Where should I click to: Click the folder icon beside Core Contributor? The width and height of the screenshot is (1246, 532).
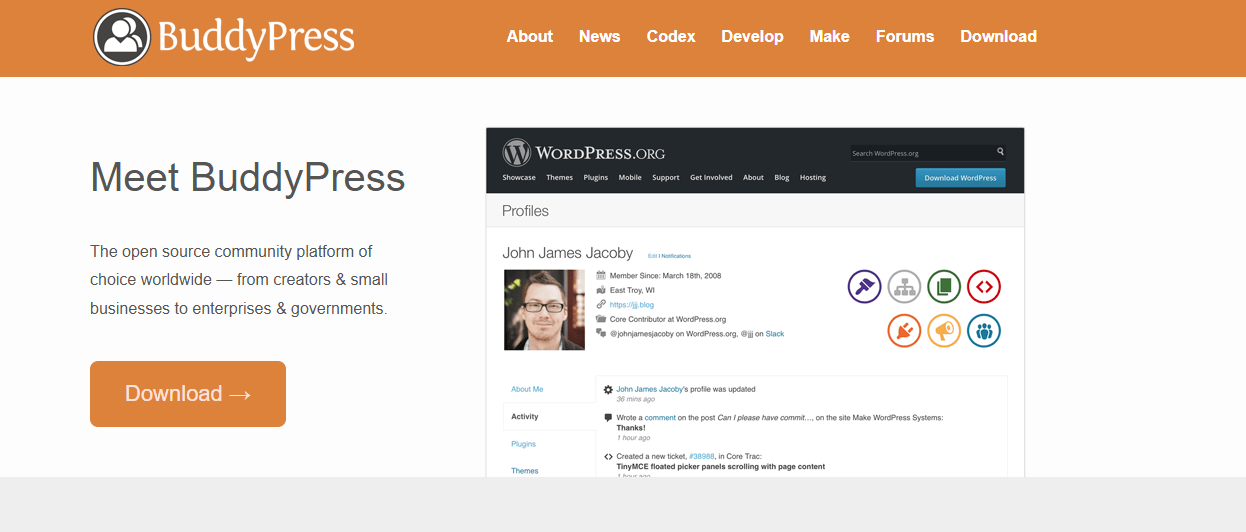click(x=601, y=319)
